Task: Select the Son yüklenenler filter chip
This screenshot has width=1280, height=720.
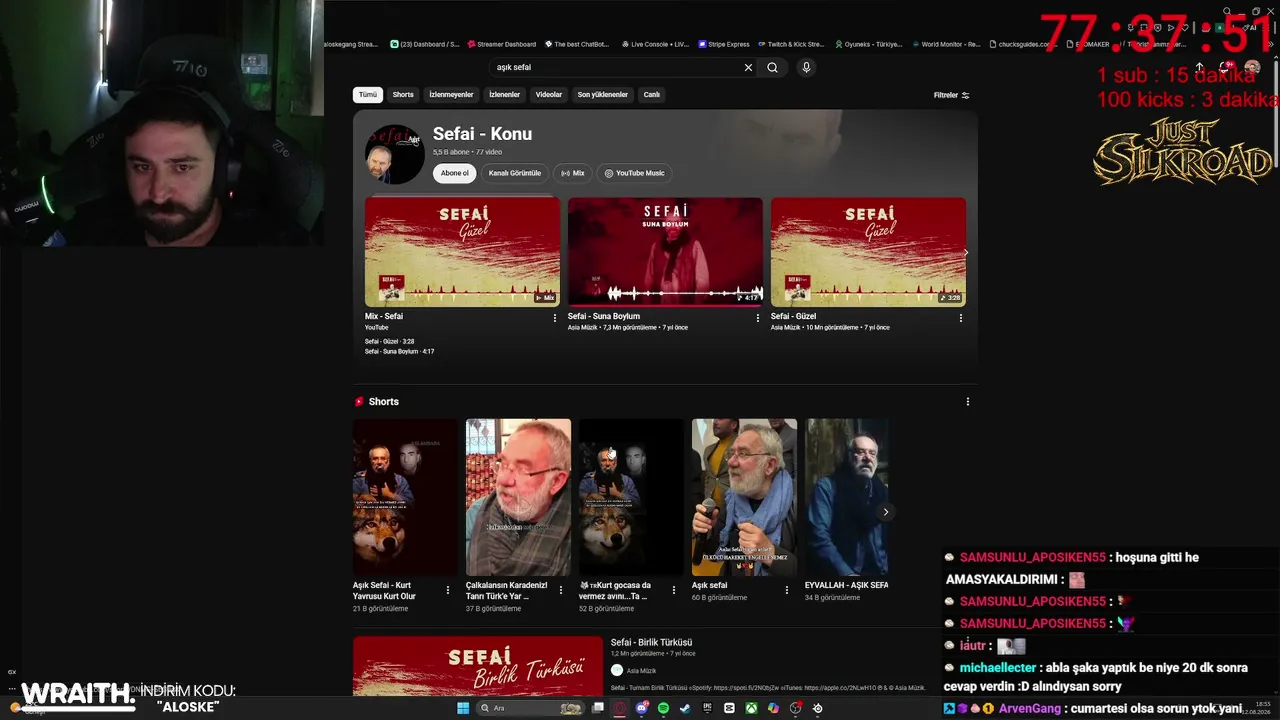Action: tap(603, 95)
